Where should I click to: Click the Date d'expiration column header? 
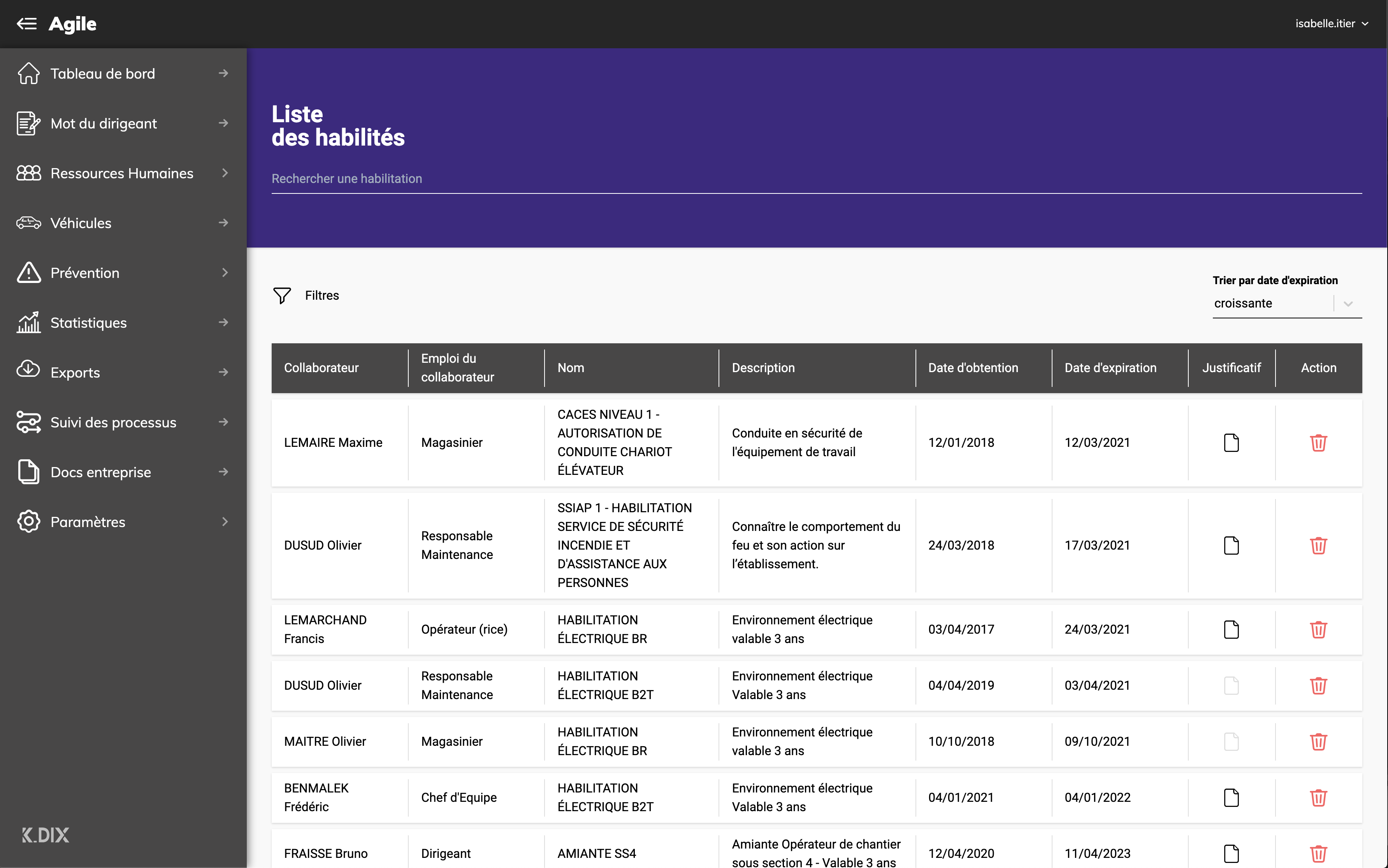[1111, 368]
